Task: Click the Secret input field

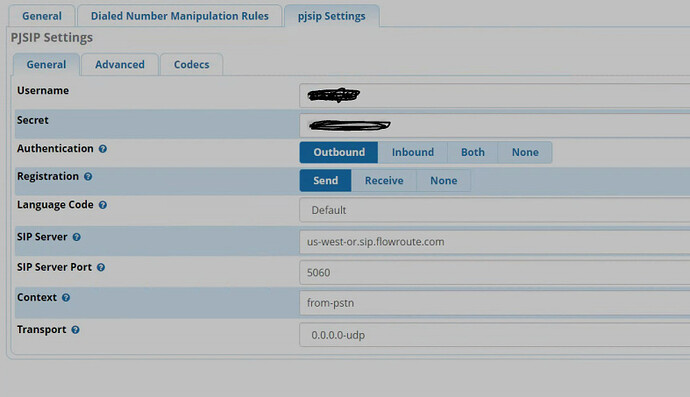Action: (x=495, y=125)
